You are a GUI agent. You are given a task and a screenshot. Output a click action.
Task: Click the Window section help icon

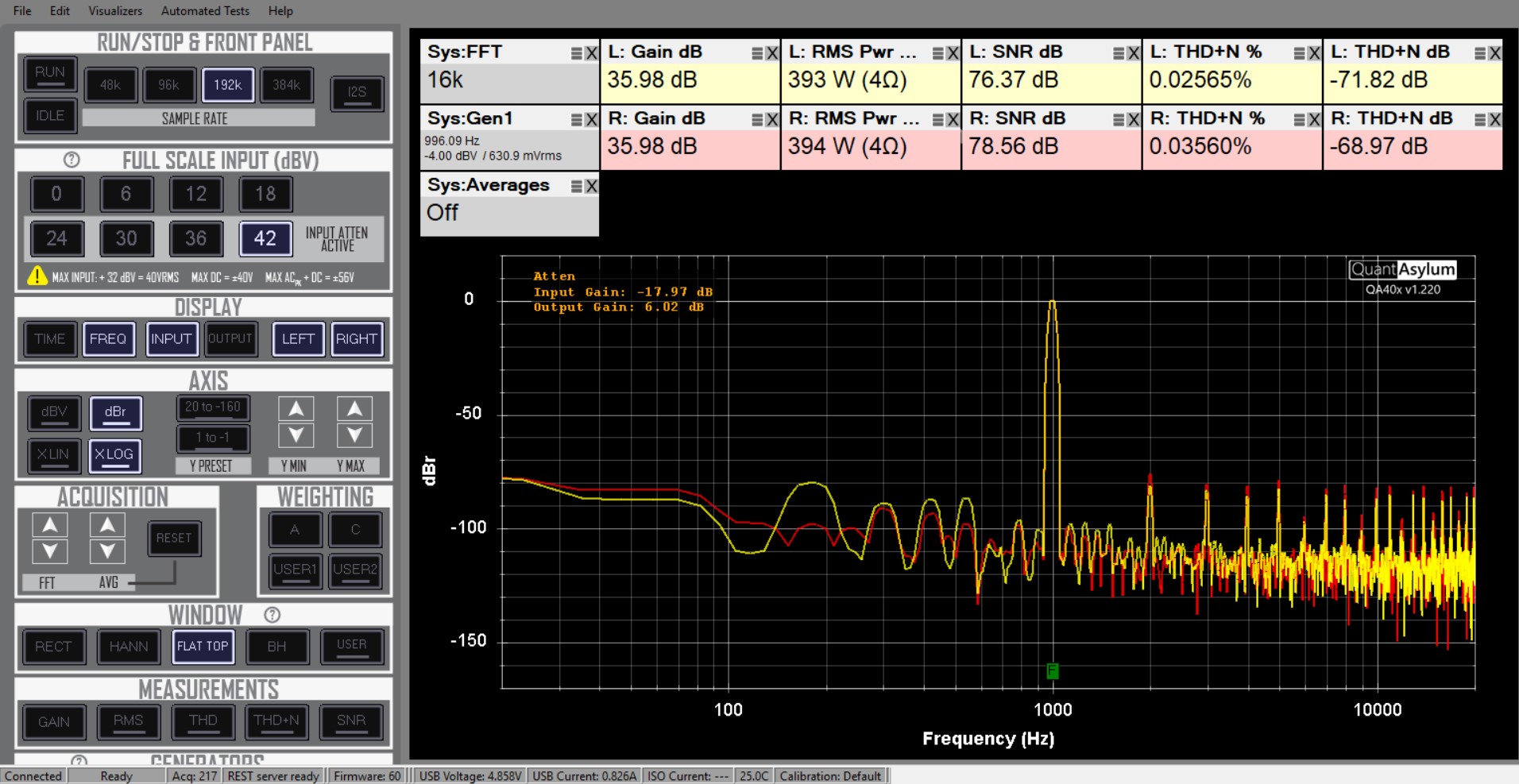tap(272, 614)
